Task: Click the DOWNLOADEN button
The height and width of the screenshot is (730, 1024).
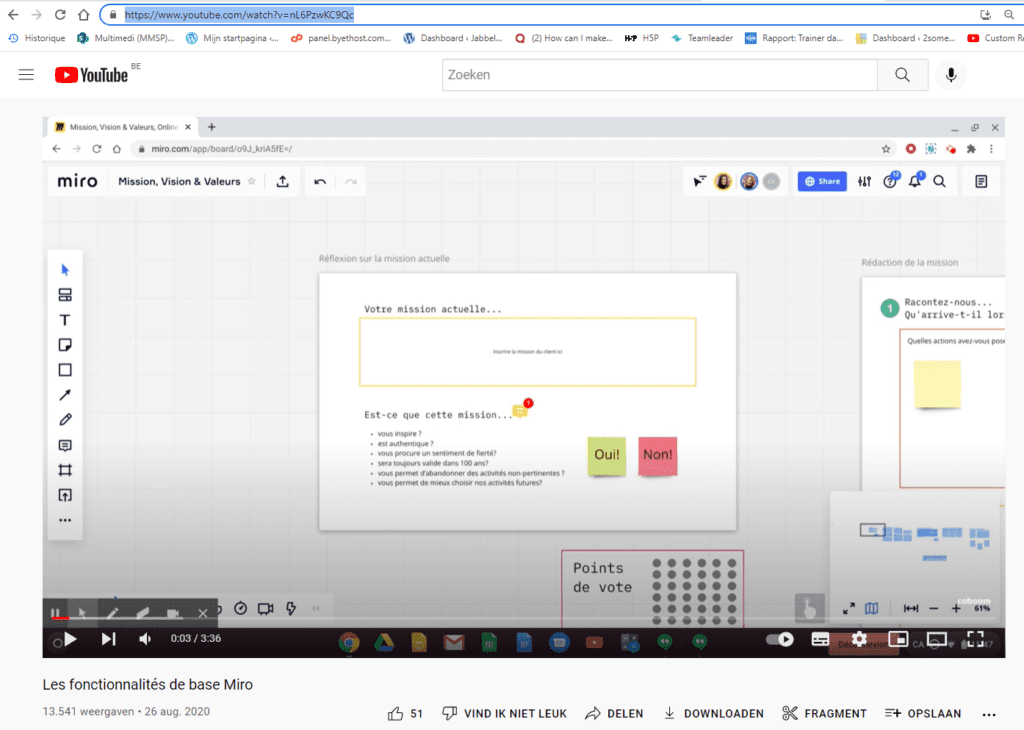Action: click(713, 714)
